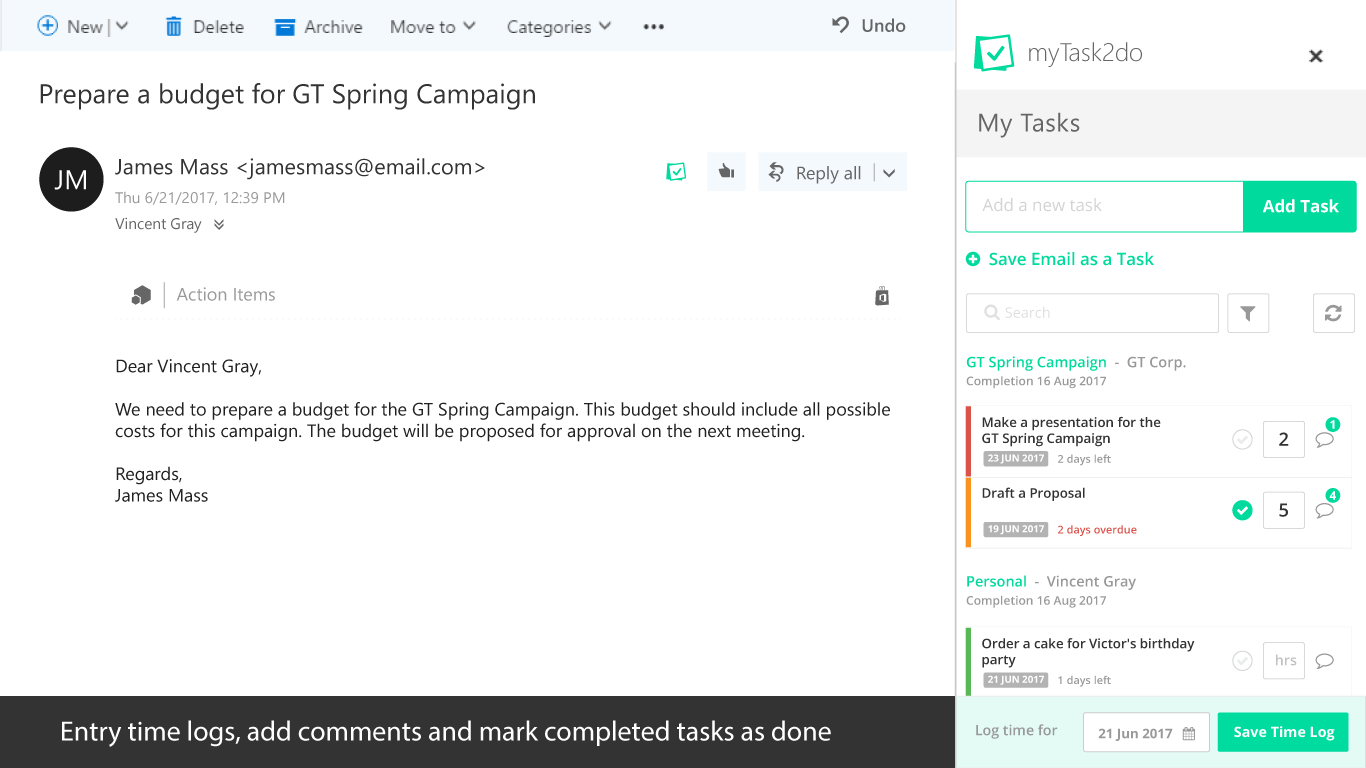Image resolution: width=1366 pixels, height=768 pixels.
Task: Open comments for cake order task
Action: pyautogui.click(x=1325, y=660)
